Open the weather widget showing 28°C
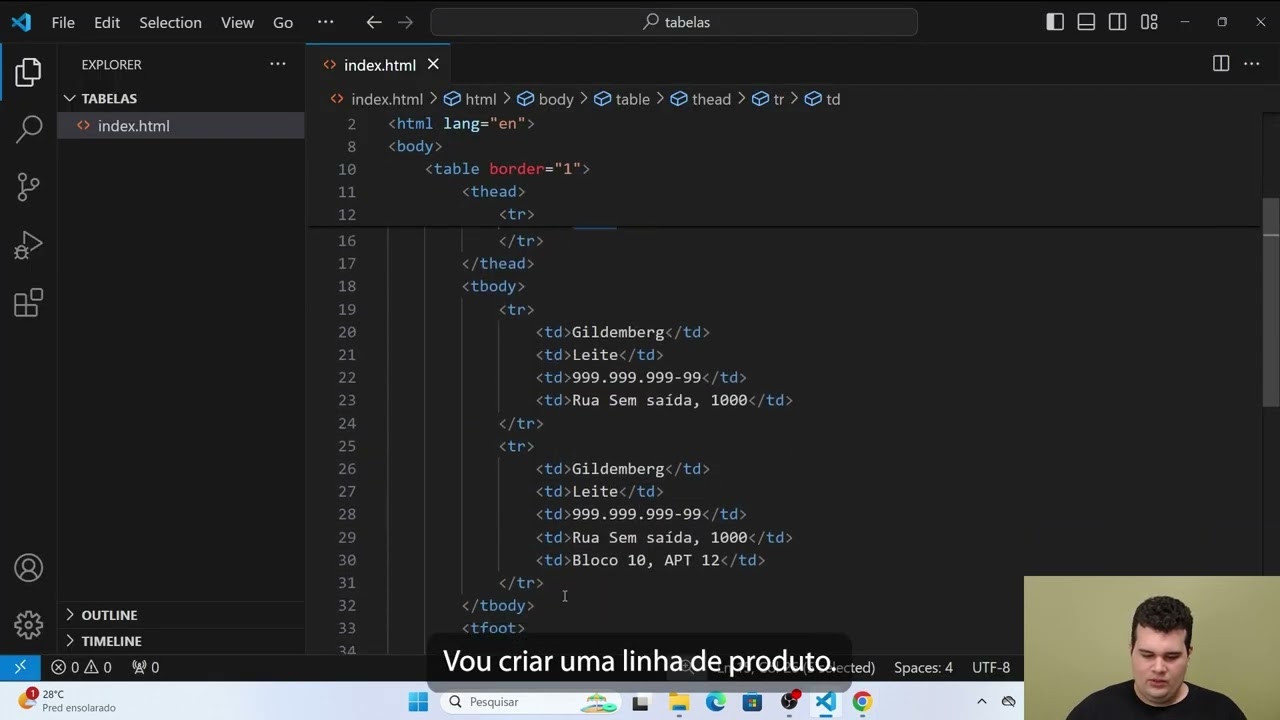Screen dimensions: 1280x720 [68, 701]
